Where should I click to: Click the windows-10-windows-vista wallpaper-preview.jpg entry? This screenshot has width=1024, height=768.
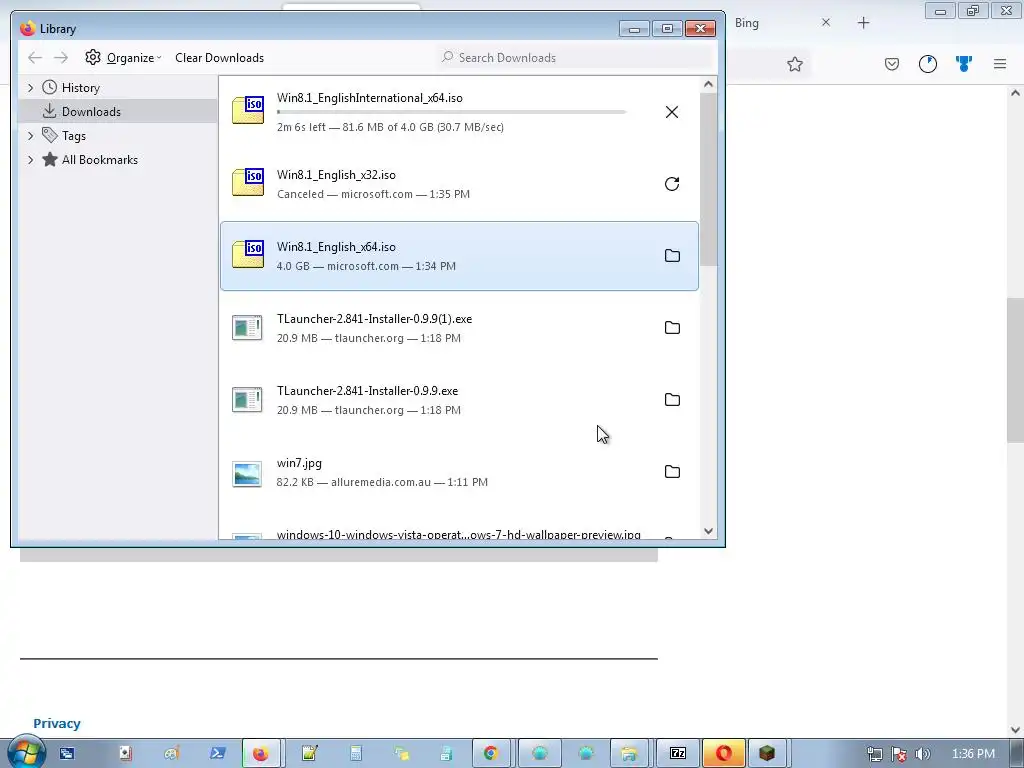[458, 534]
